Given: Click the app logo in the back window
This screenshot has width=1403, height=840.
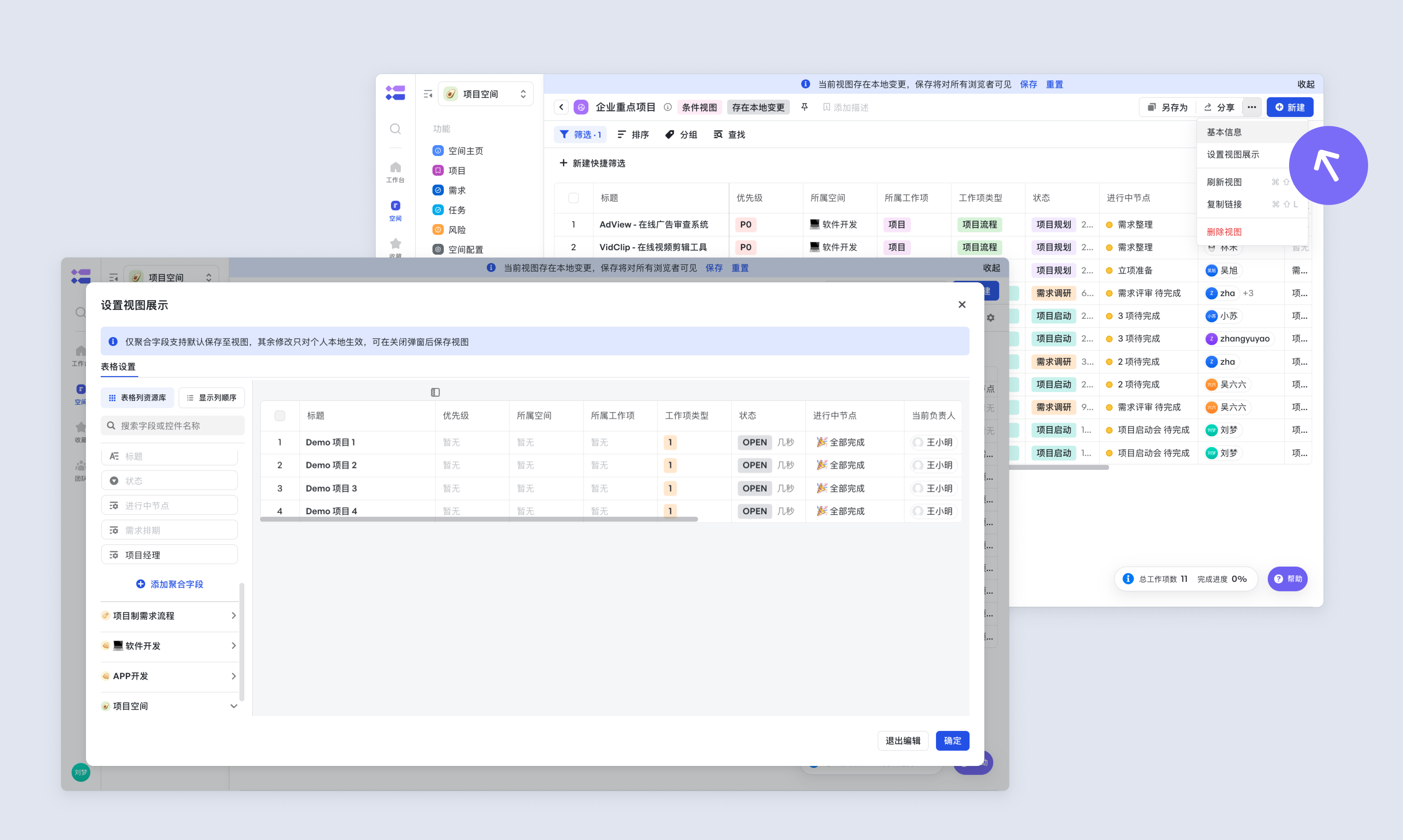Looking at the screenshot, I should click(395, 93).
